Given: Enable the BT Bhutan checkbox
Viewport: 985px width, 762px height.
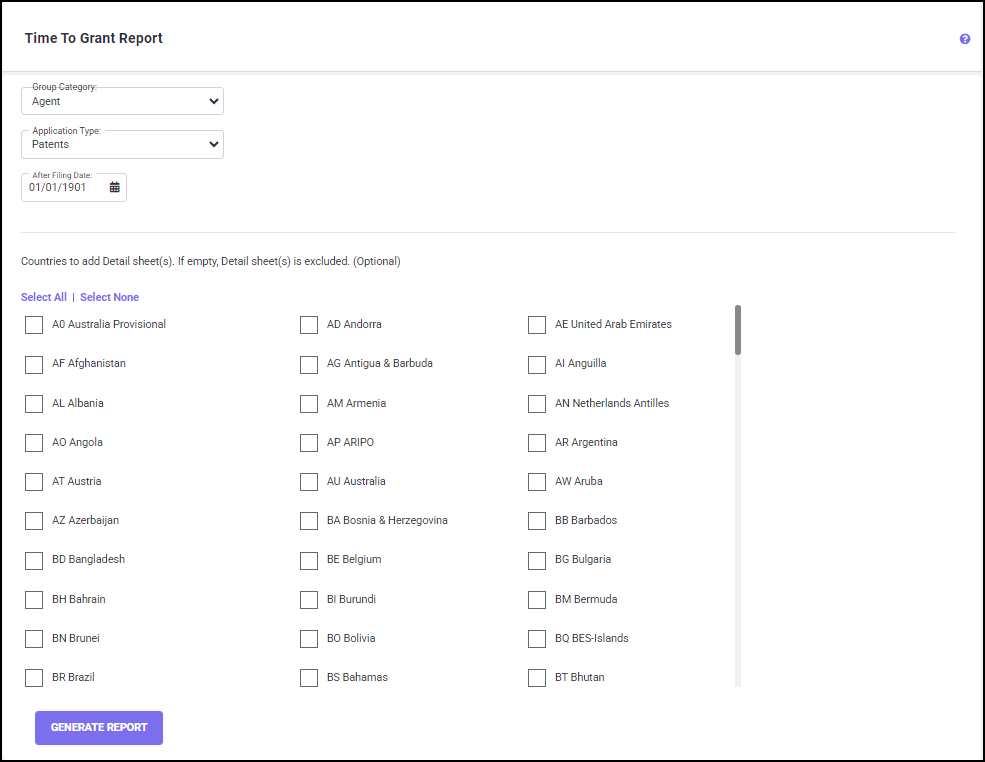Looking at the screenshot, I should point(537,678).
